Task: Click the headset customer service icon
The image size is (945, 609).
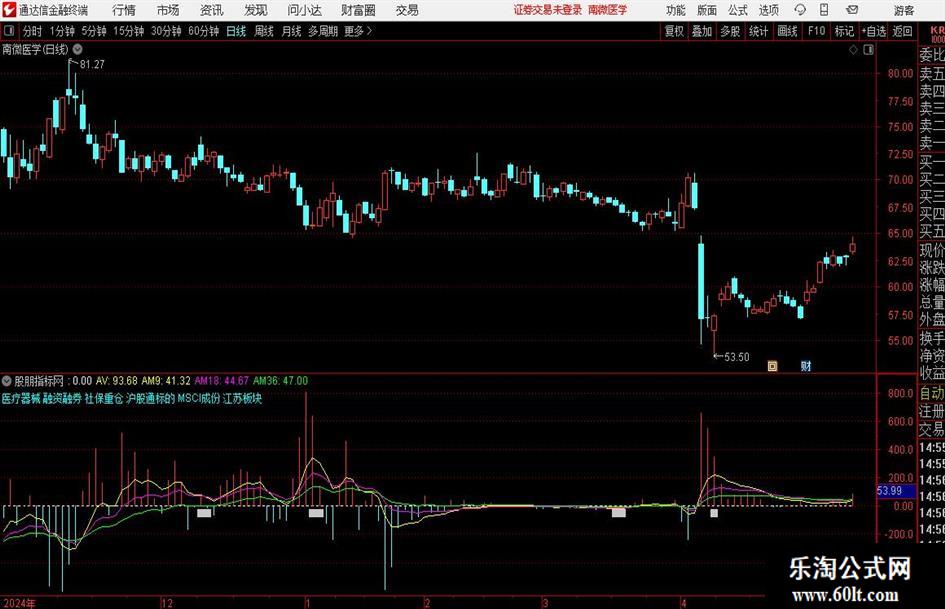Action: coord(800,10)
